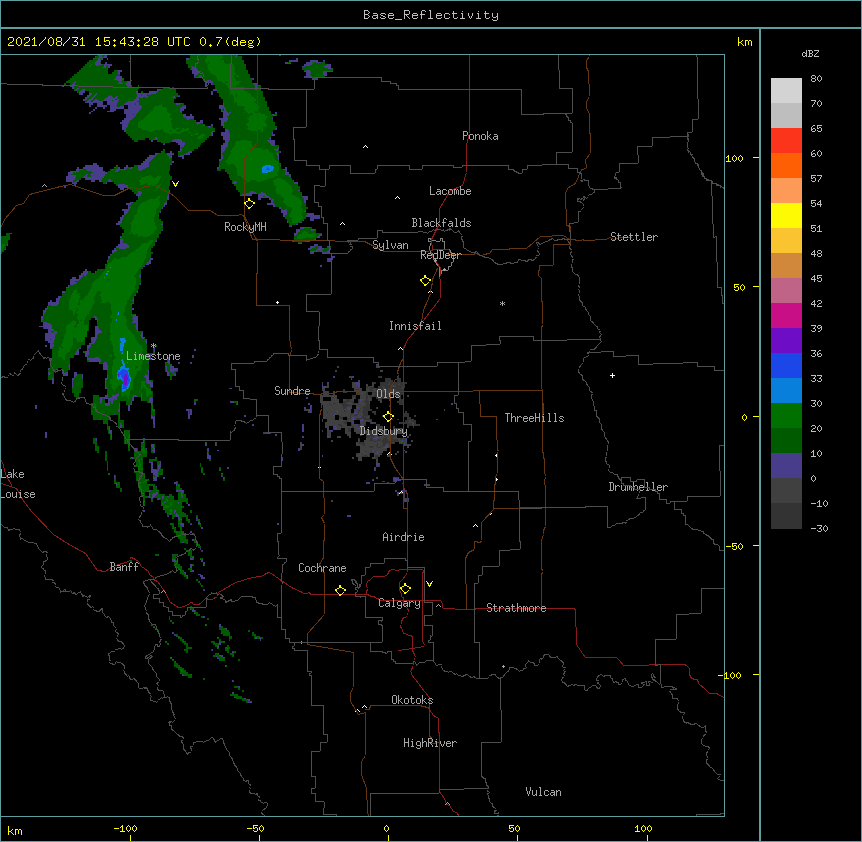This screenshot has width=862, height=842.
Task: Select the slate purple 0-10 dBZ swatch
Action: 786,466
